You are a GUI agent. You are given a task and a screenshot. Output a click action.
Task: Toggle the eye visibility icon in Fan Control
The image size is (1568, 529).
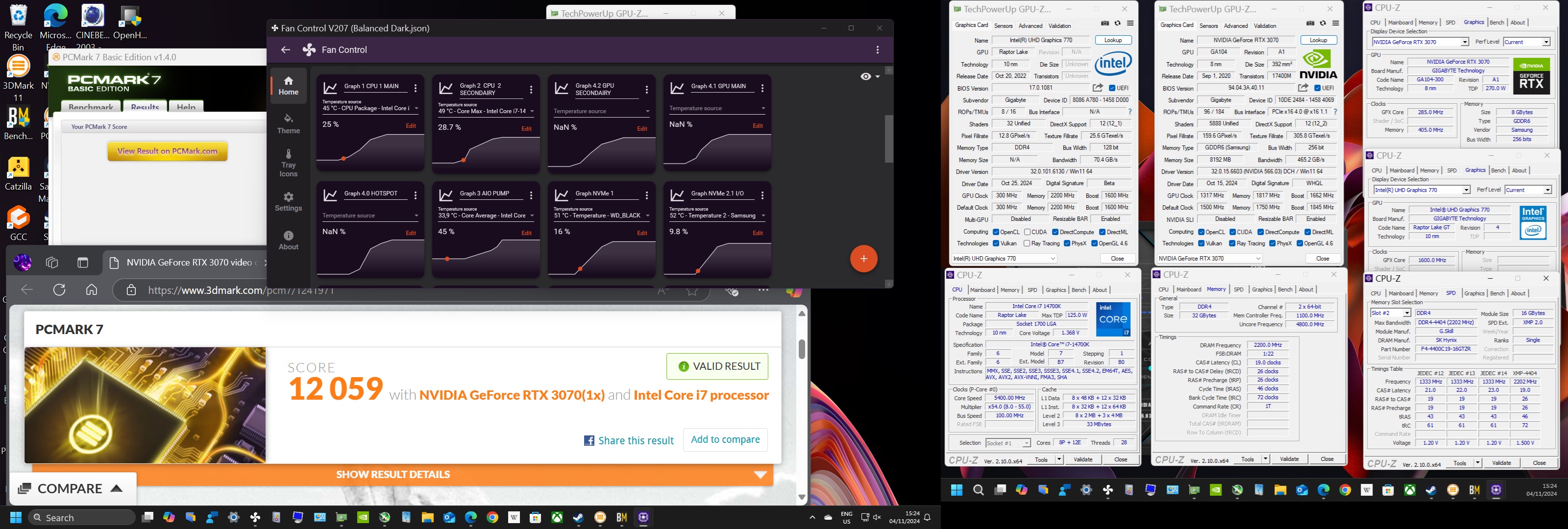(x=865, y=77)
